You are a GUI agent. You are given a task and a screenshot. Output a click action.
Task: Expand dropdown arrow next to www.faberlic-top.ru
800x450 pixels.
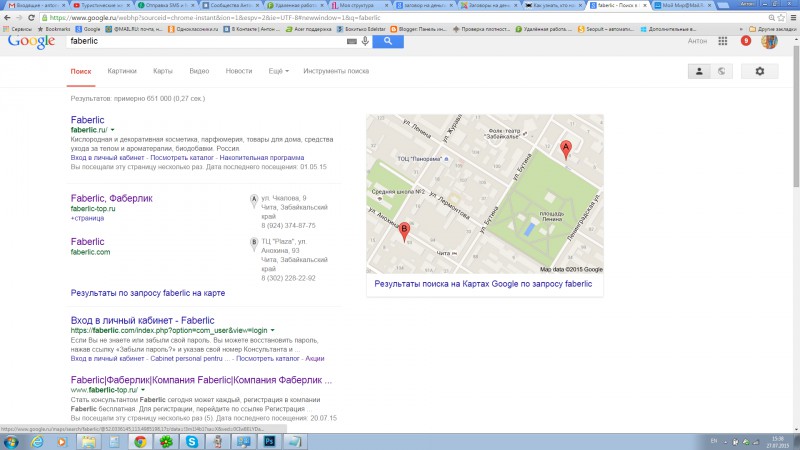pos(143,390)
